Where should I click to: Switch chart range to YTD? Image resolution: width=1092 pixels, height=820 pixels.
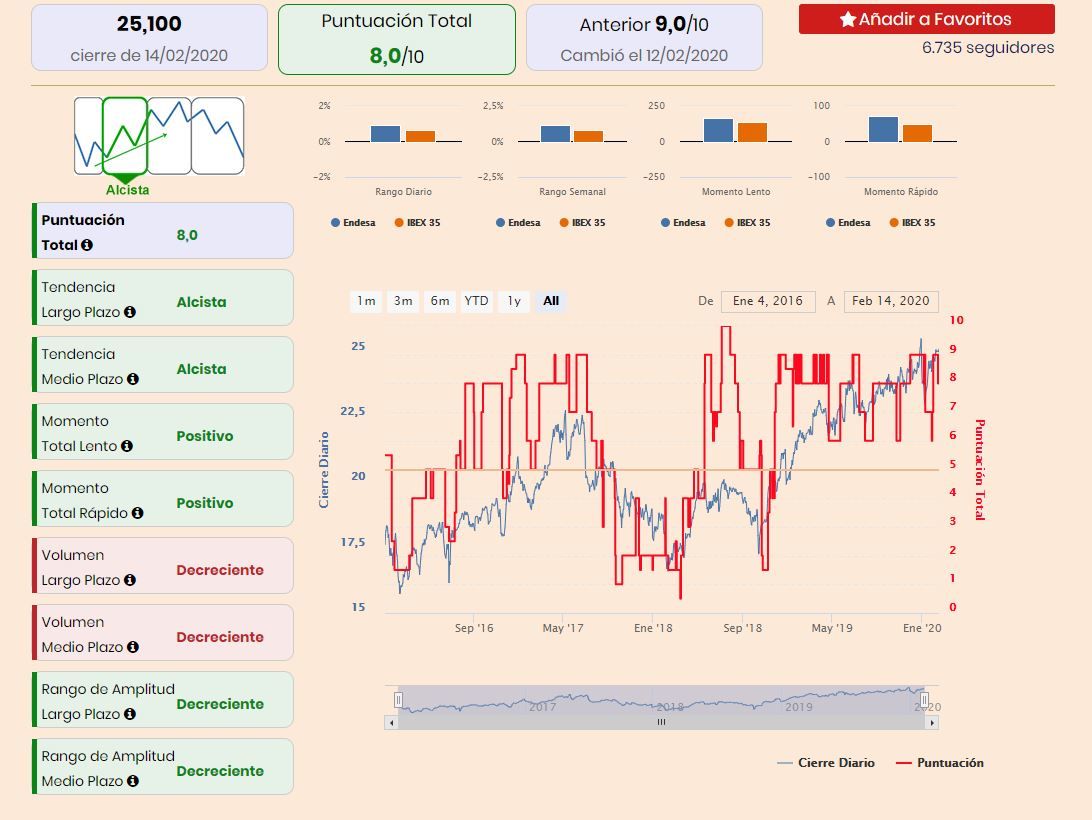[476, 301]
